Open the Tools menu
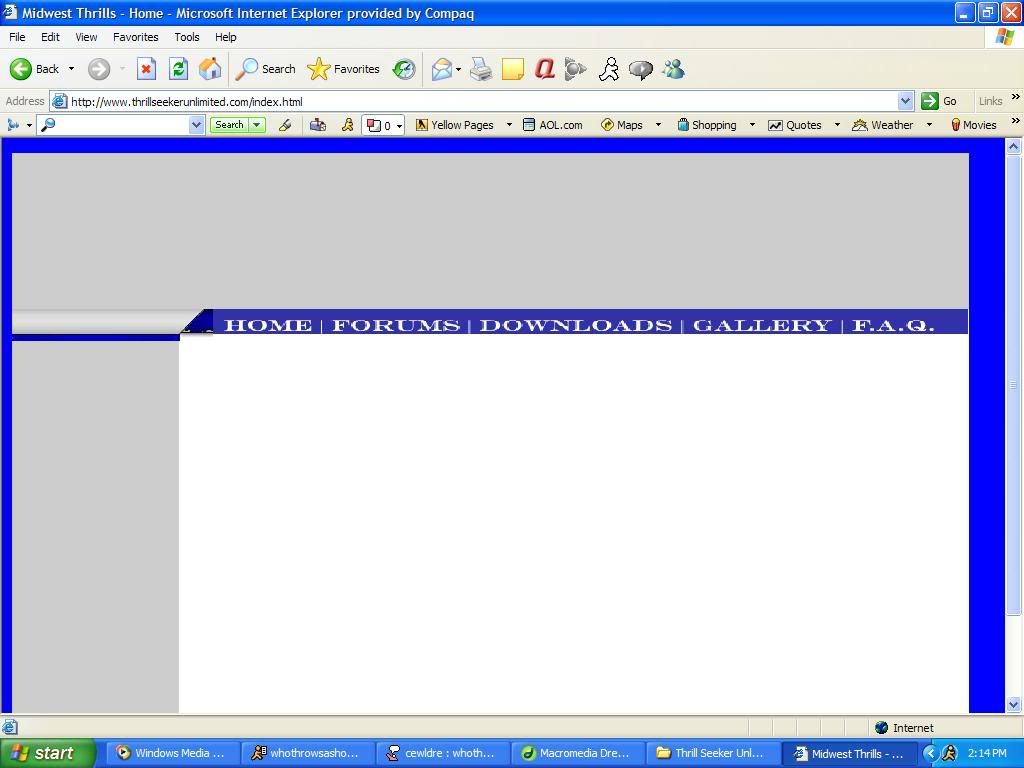Screen dimensions: 1024x768 click(x=187, y=37)
